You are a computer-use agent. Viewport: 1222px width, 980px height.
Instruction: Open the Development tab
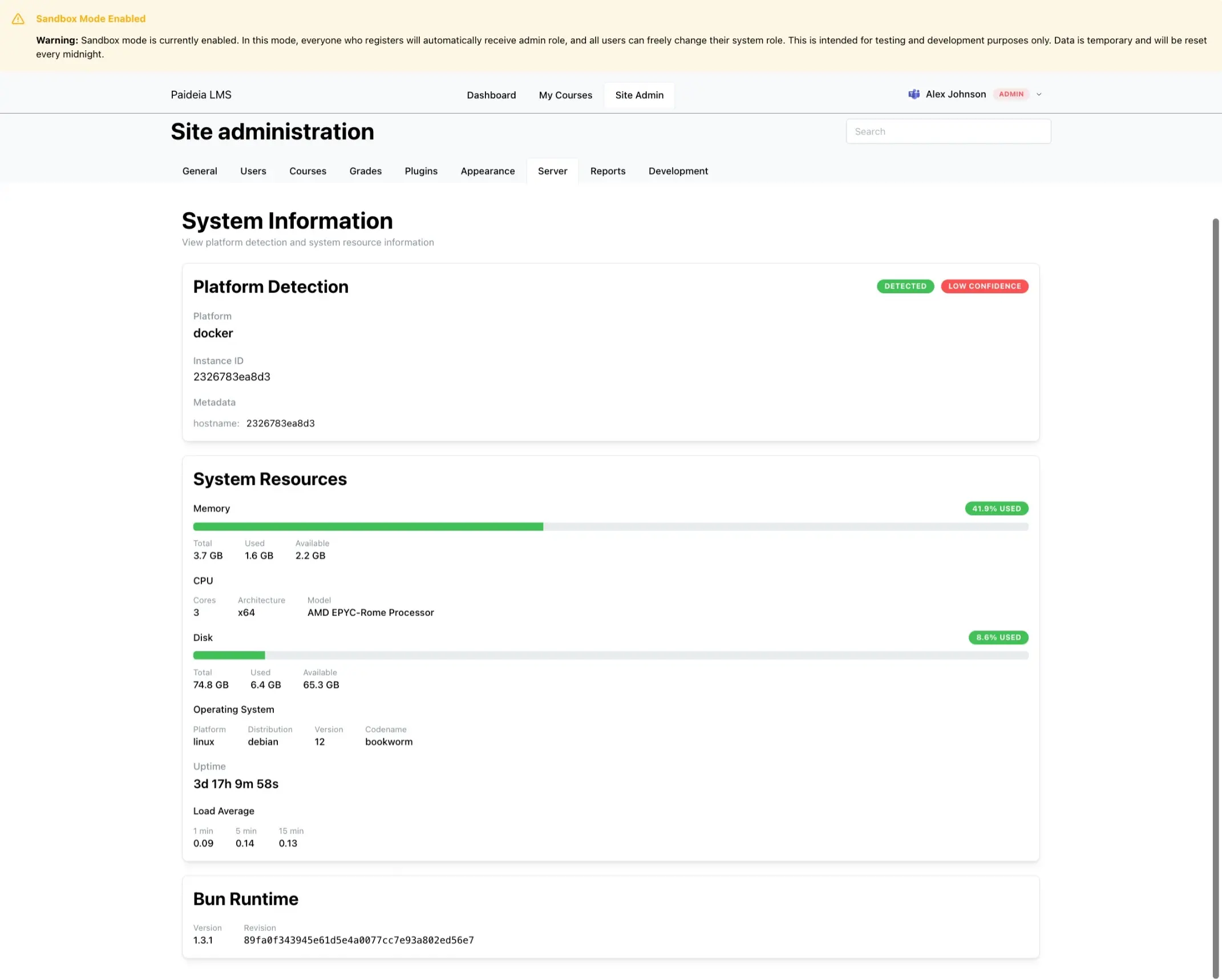pos(678,171)
